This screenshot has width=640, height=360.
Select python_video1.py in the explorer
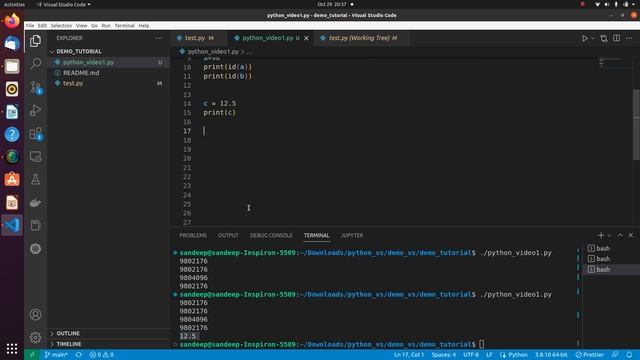click(109, 62)
